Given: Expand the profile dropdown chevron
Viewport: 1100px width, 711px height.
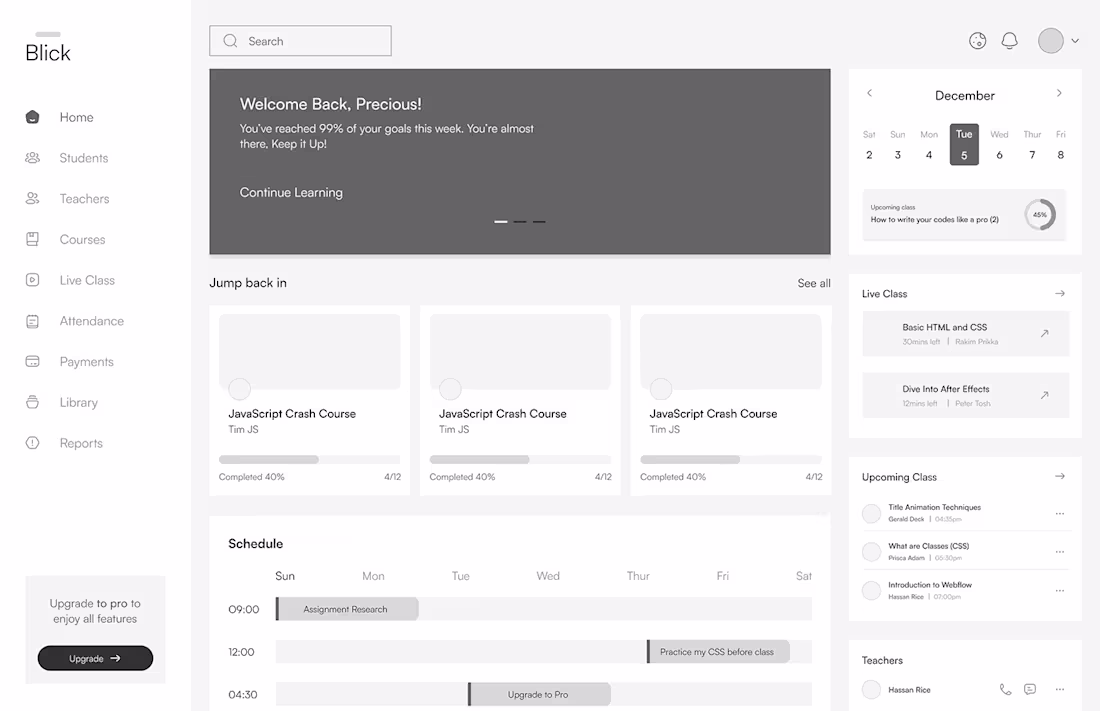Looking at the screenshot, I should tap(1075, 41).
